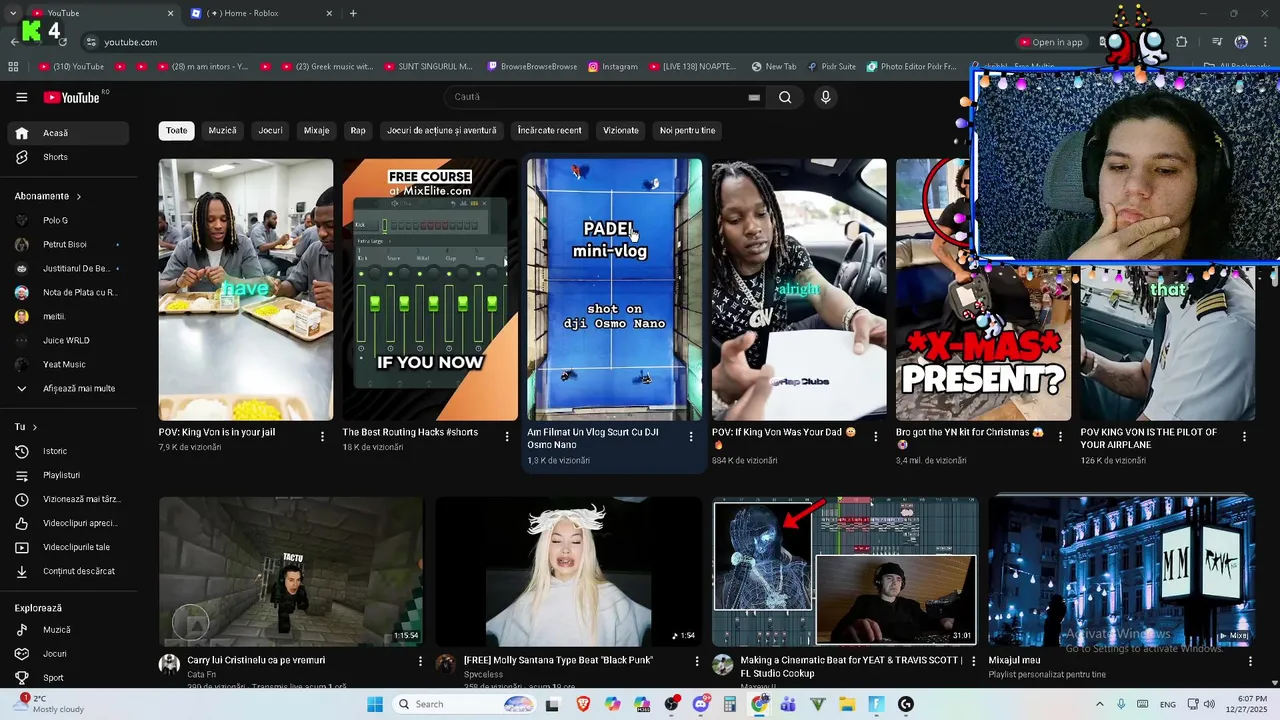Select the Muzică filter chip

tap(222, 130)
